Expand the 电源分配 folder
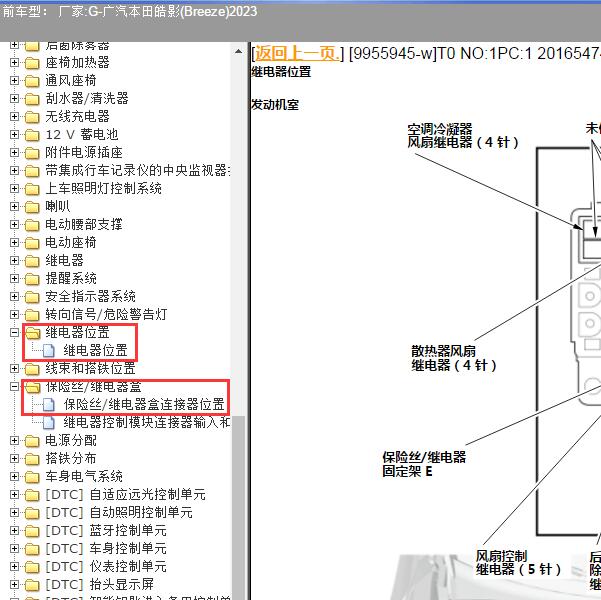 click(15, 441)
